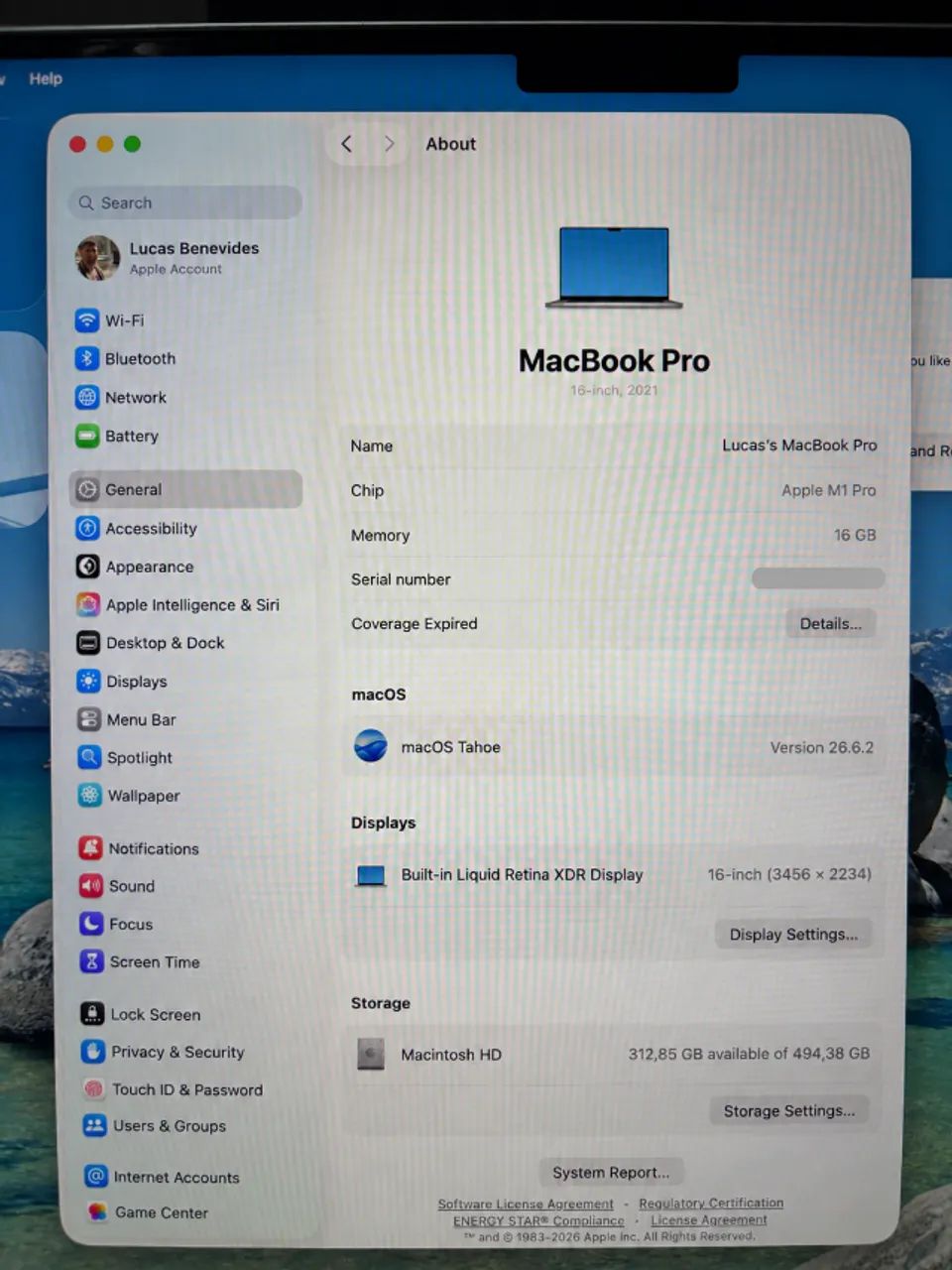
Task: Open Wi-Fi settings icon in sidebar
Action: click(87, 320)
